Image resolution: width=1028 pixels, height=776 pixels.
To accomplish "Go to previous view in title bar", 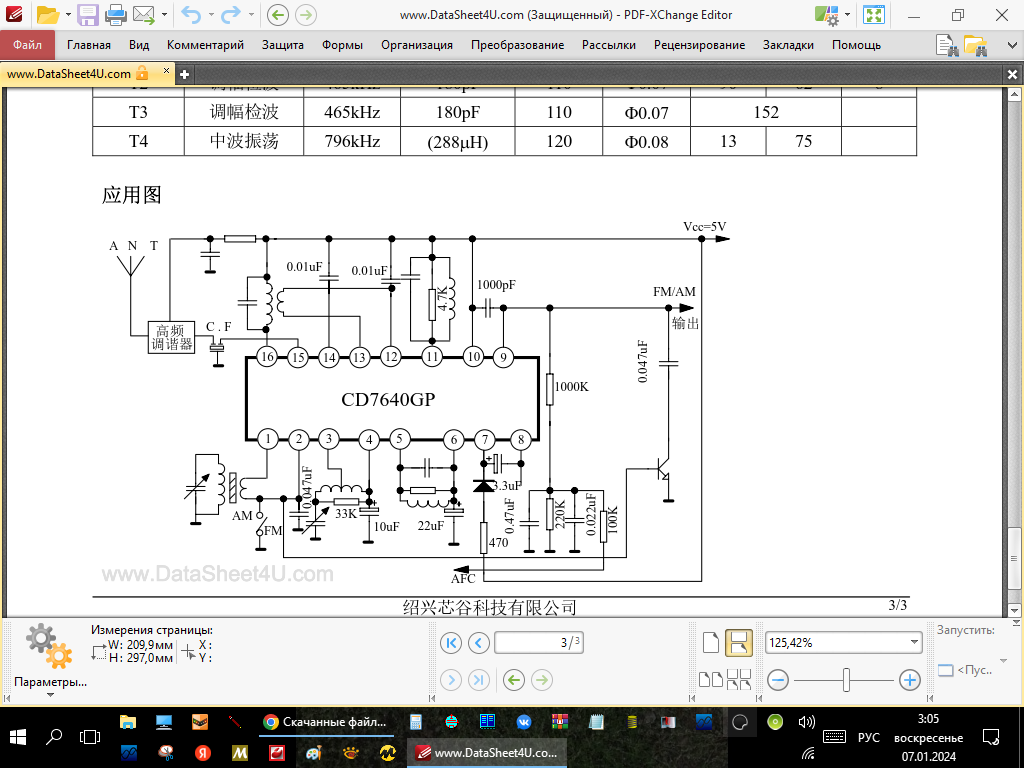I will pos(278,14).
